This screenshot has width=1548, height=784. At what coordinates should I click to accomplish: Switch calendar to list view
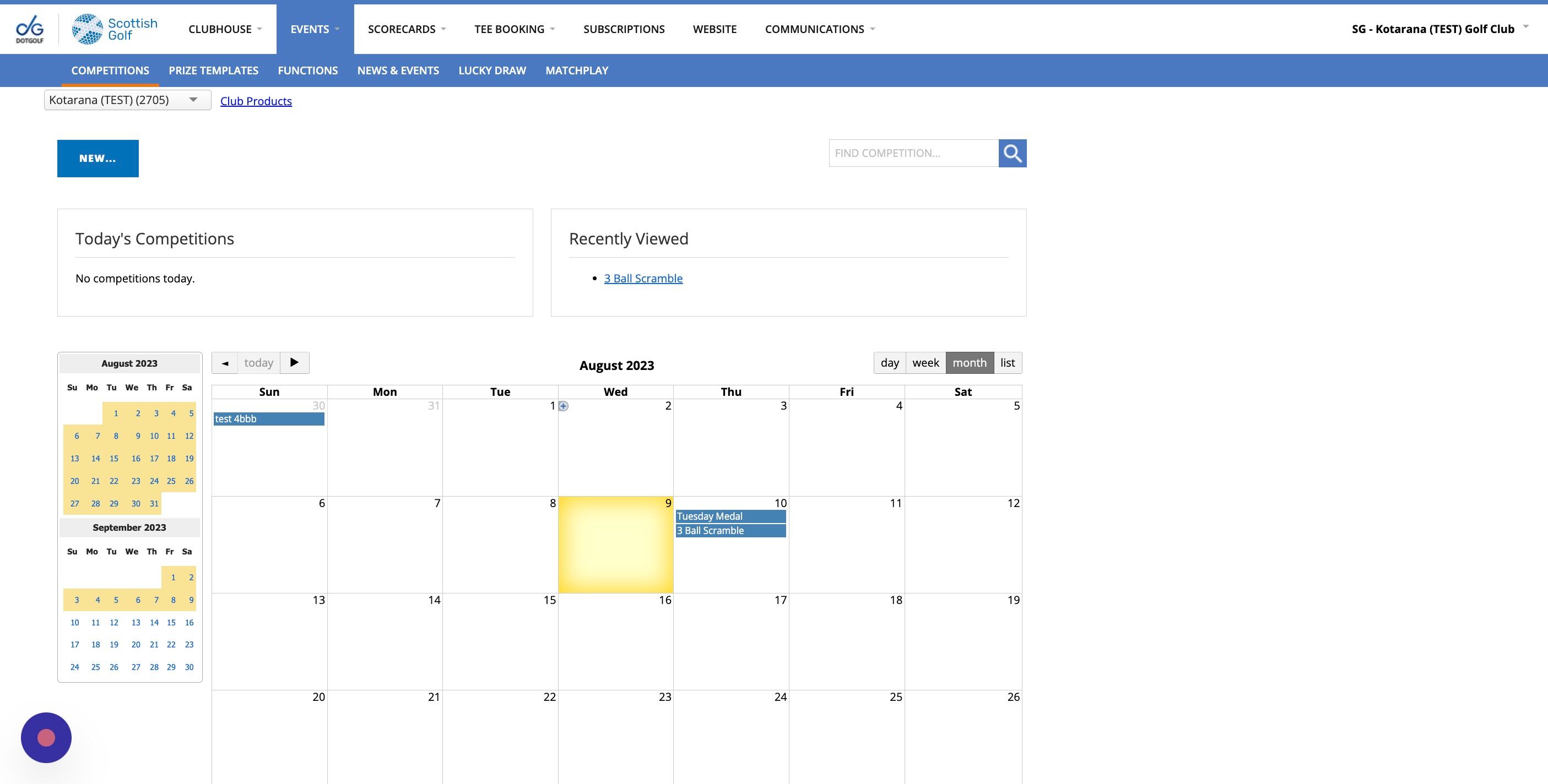[1007, 363]
